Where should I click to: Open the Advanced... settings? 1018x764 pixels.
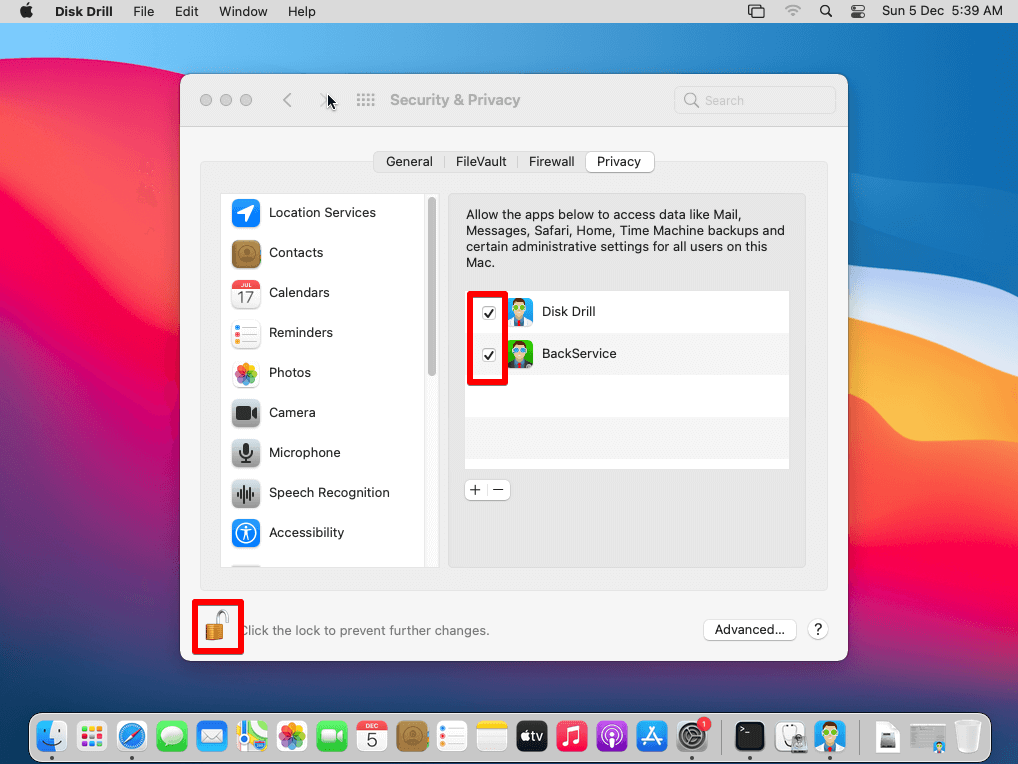click(x=749, y=630)
